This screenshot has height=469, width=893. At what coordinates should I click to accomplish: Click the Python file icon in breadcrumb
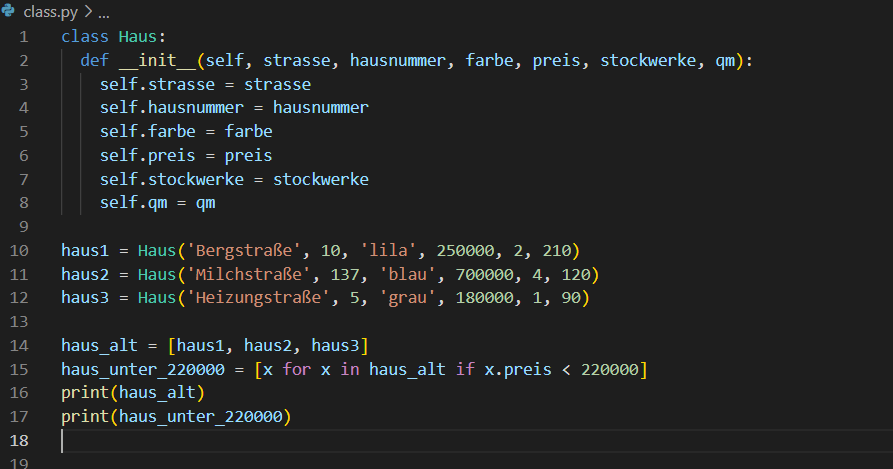[9, 11]
